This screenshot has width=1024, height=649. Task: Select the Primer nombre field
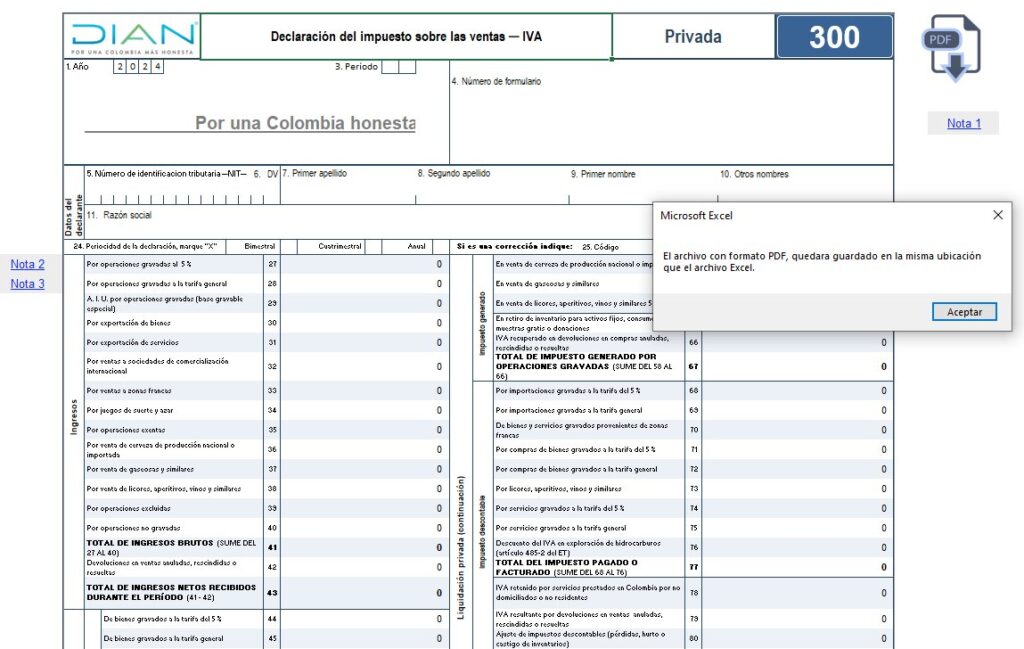[643, 185]
